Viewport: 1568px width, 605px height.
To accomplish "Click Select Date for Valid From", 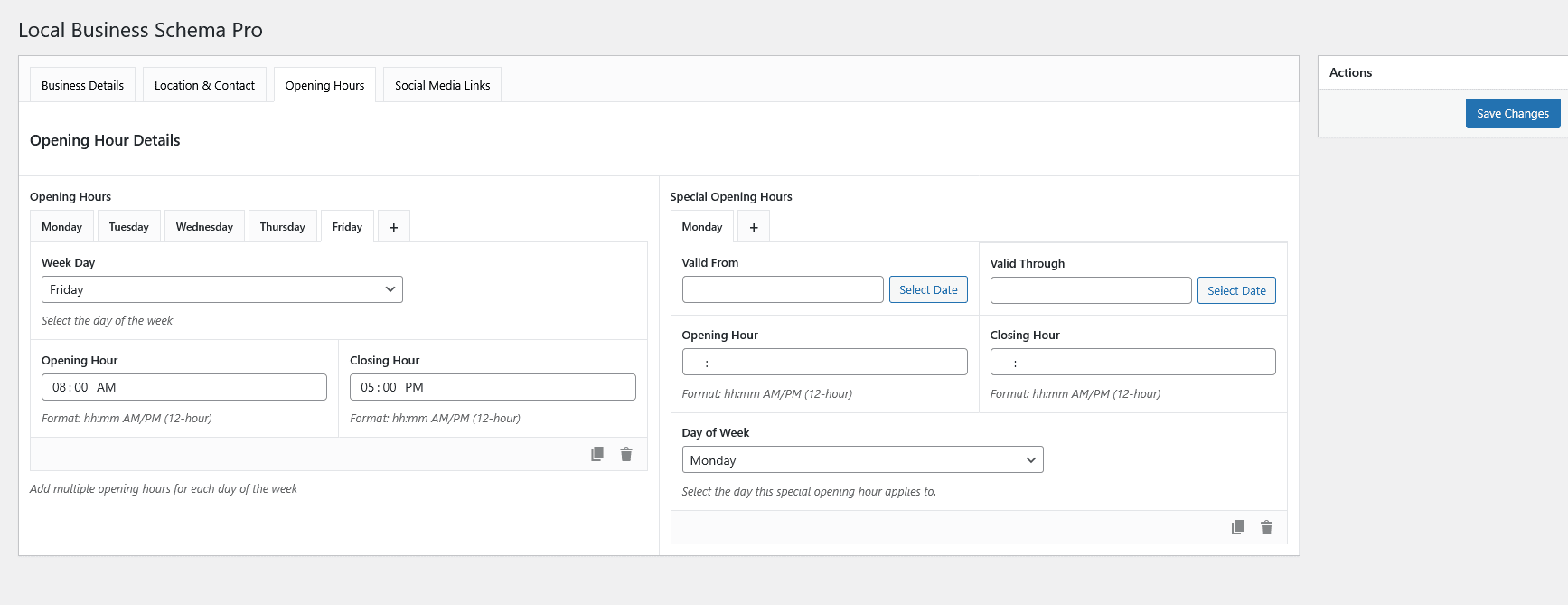I will (928, 290).
